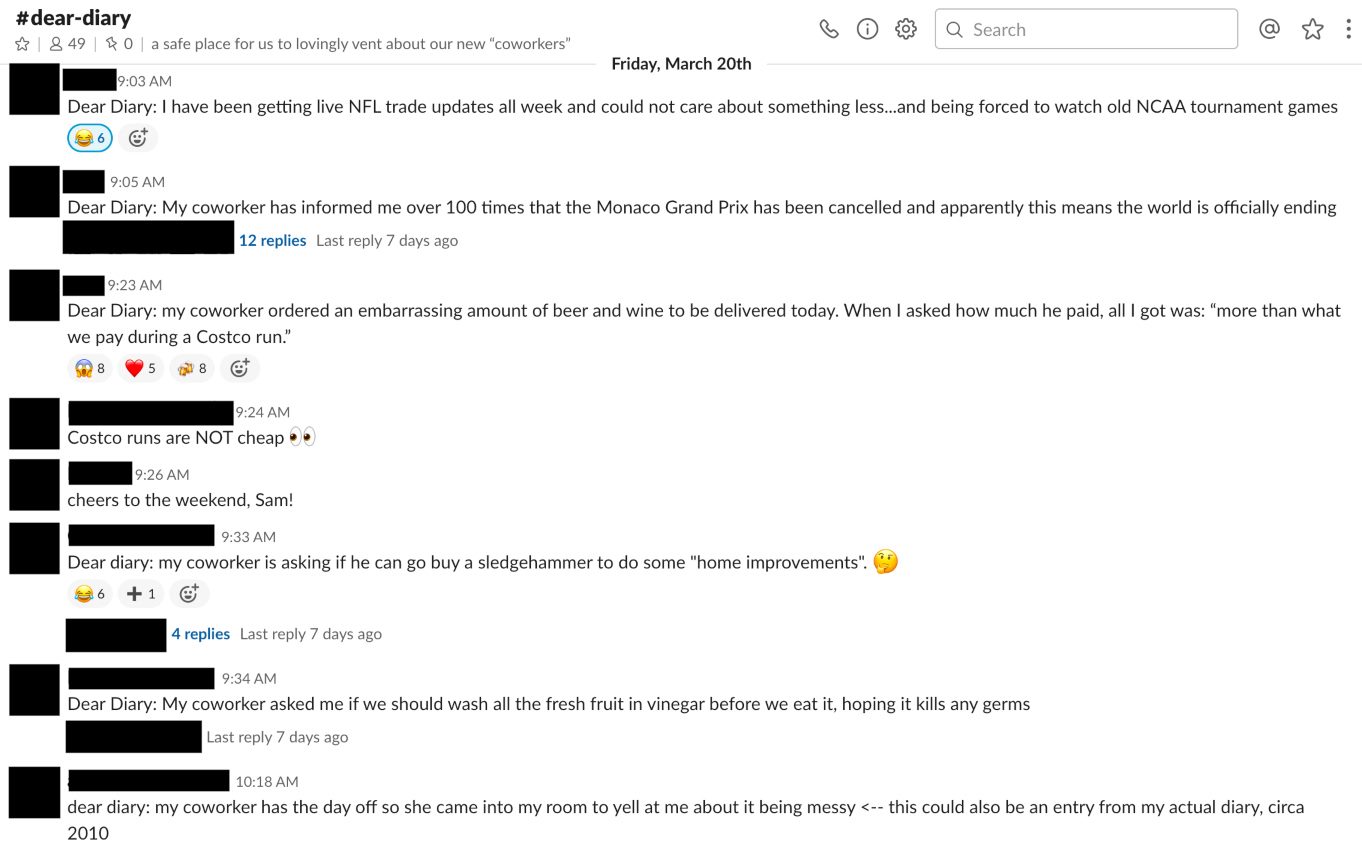Toggle the laughing reaction on the NFL message
The image size is (1362, 848).
point(90,138)
